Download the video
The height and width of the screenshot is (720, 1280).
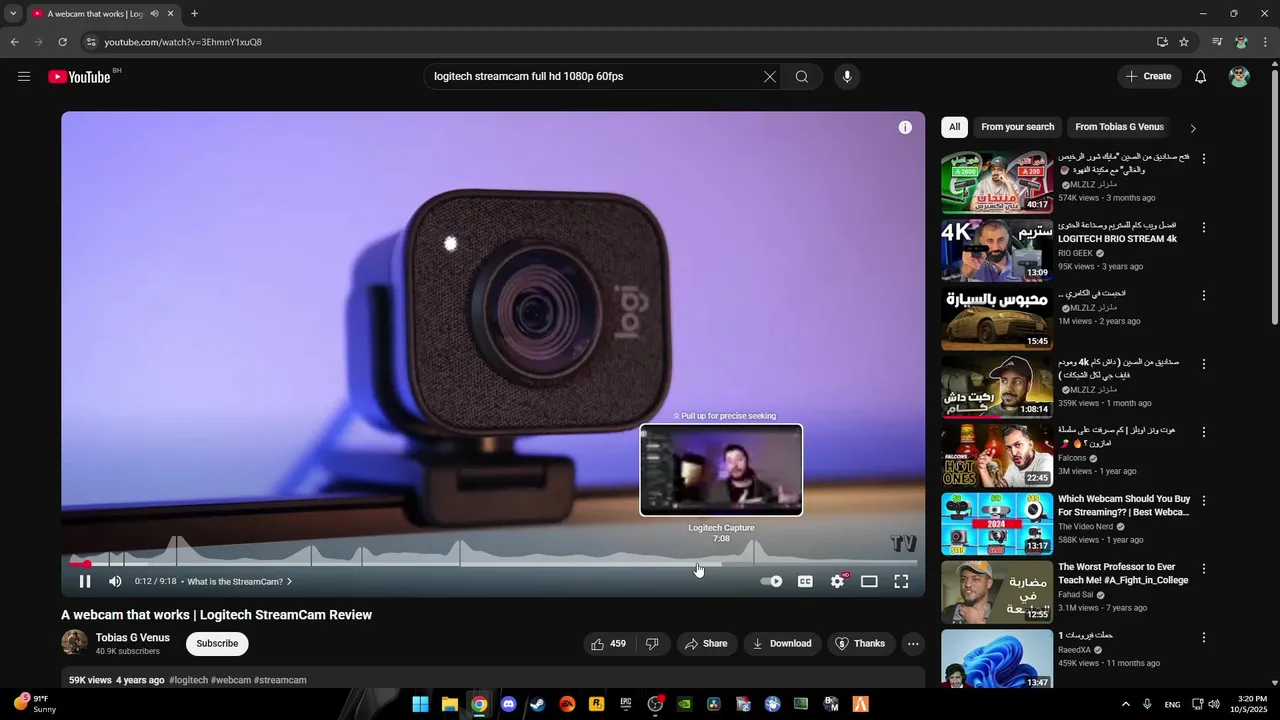782,644
